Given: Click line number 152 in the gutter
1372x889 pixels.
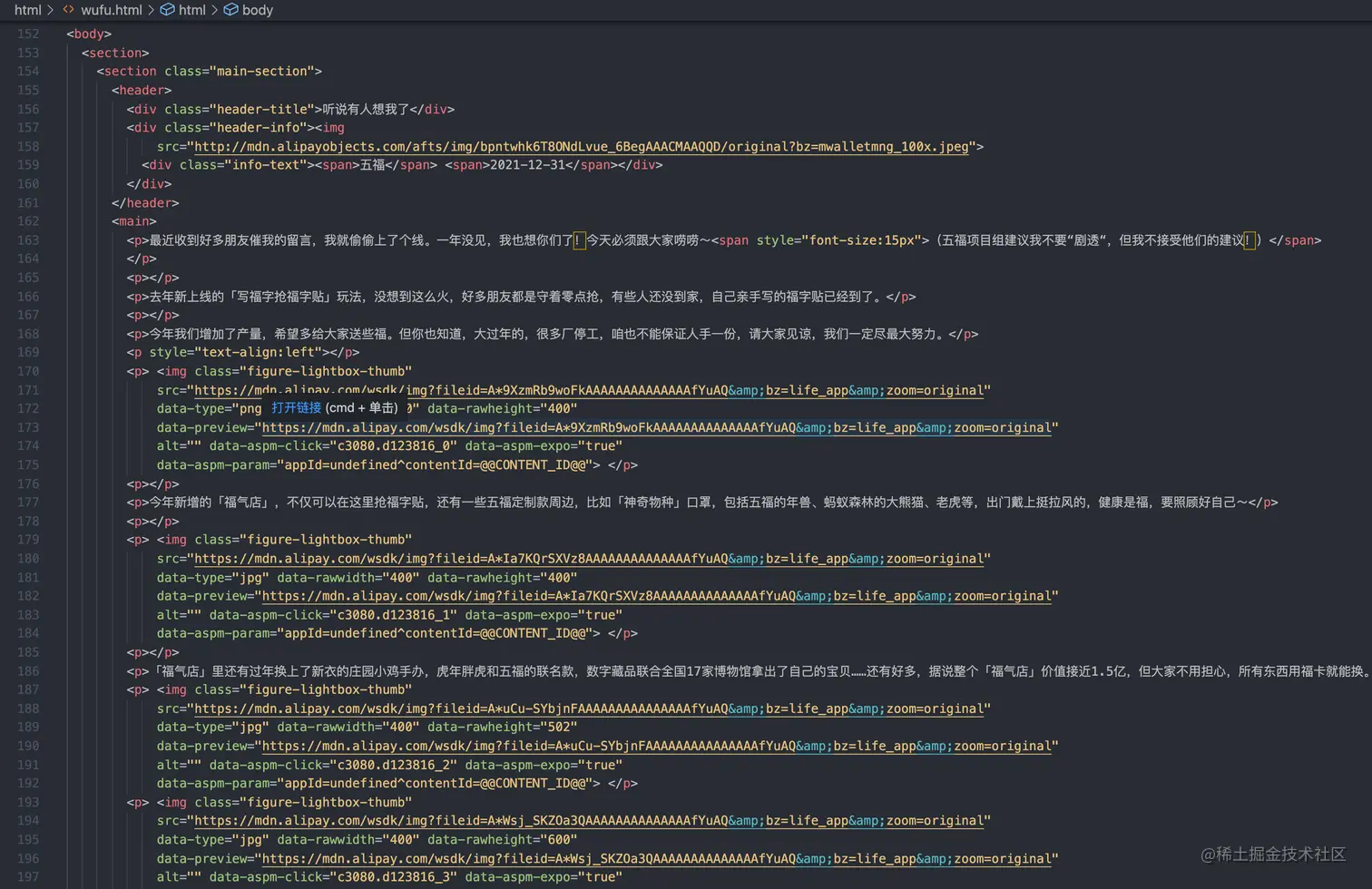Looking at the screenshot, I should click(28, 34).
